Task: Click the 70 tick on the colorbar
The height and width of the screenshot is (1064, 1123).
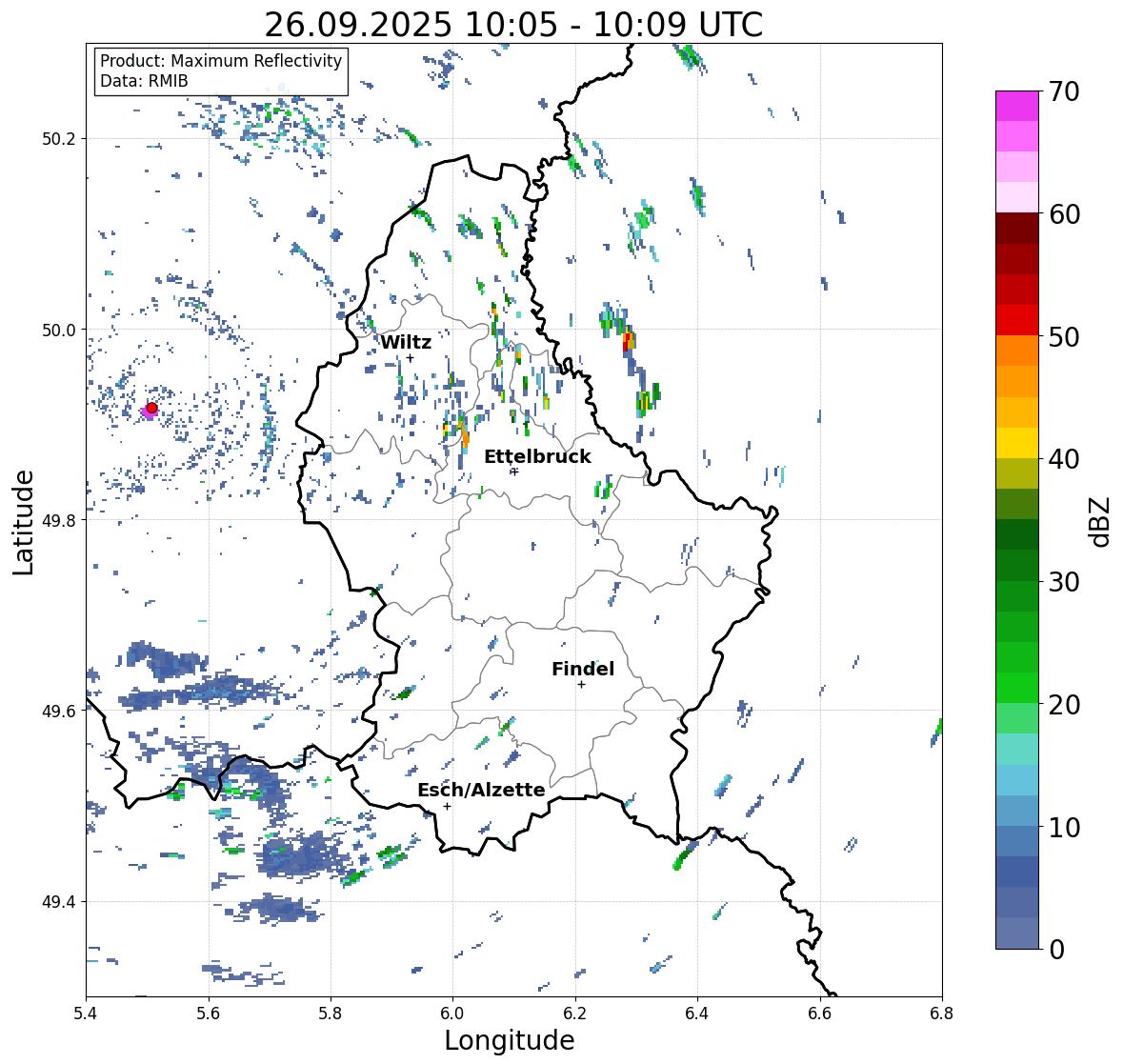Action: 1064,91
